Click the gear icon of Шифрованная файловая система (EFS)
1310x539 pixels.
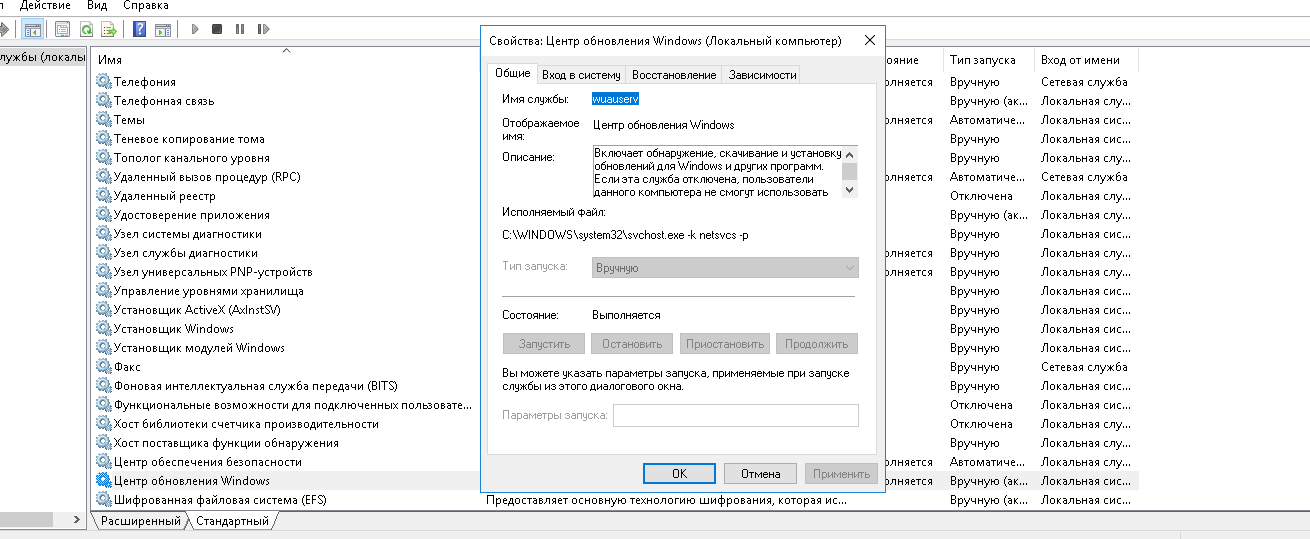(104, 500)
